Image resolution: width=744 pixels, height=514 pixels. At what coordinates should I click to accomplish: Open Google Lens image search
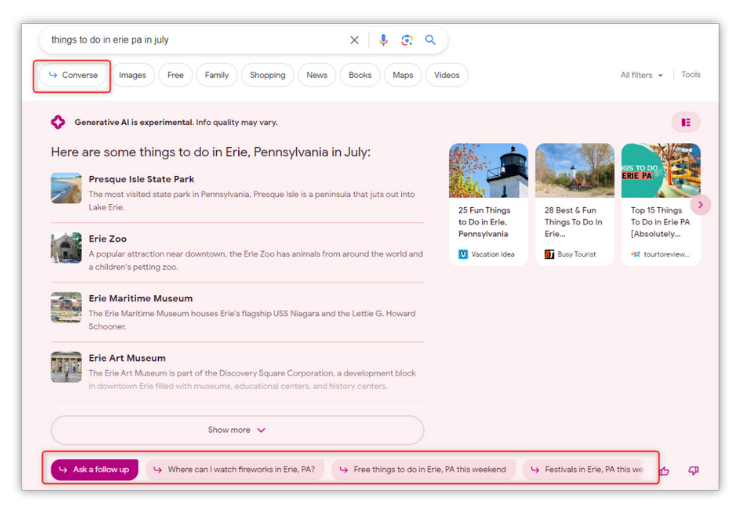pyautogui.click(x=407, y=40)
